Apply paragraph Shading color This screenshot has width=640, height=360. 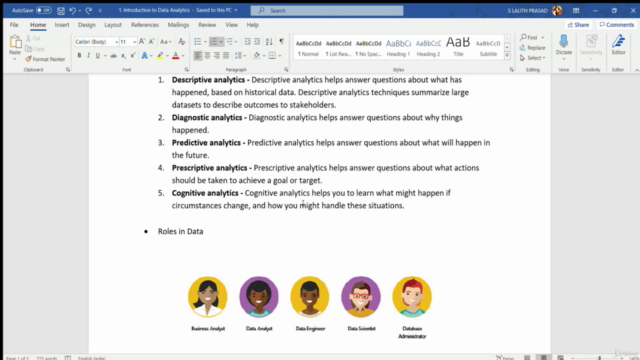(256, 56)
